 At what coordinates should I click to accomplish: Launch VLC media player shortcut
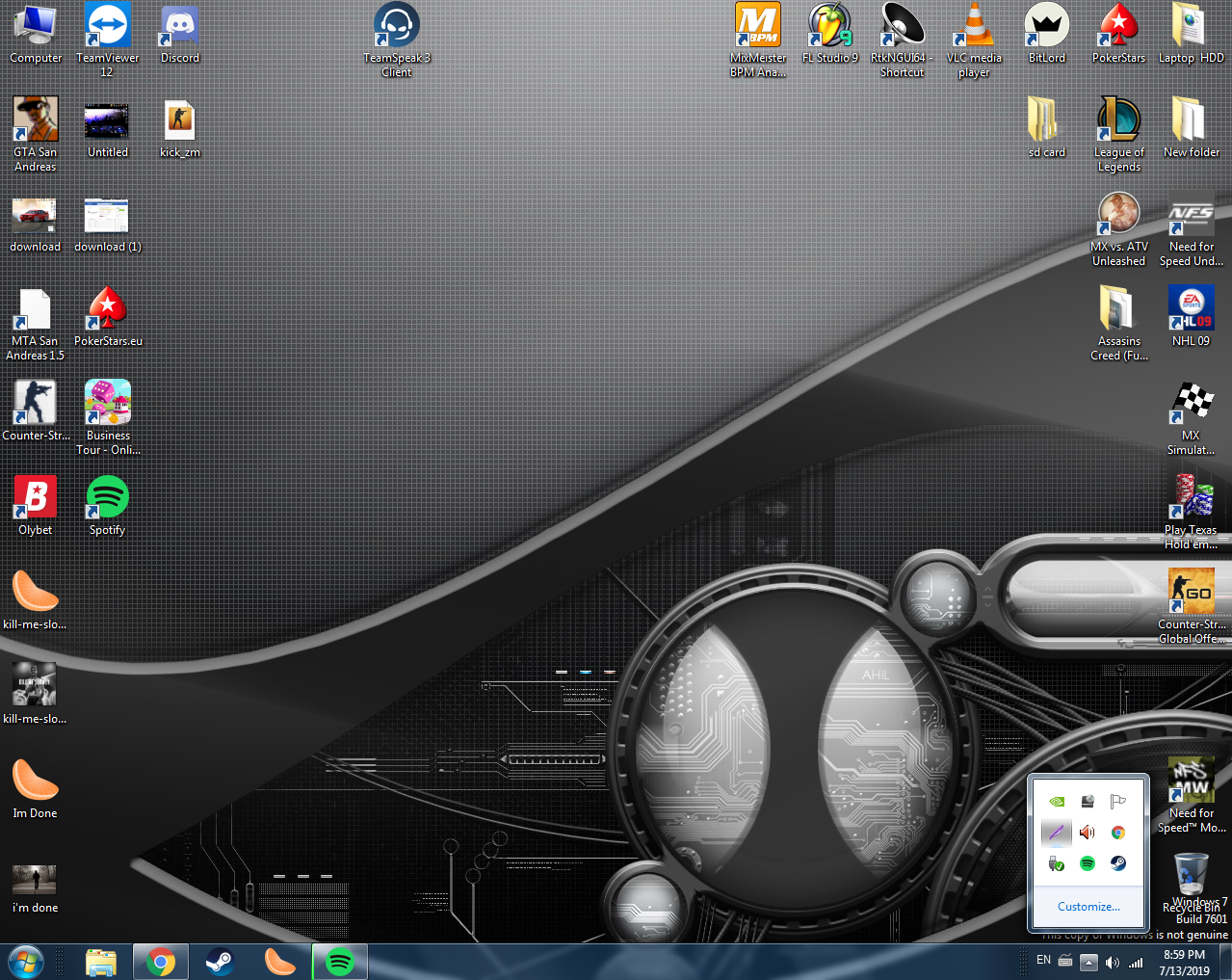(x=974, y=40)
